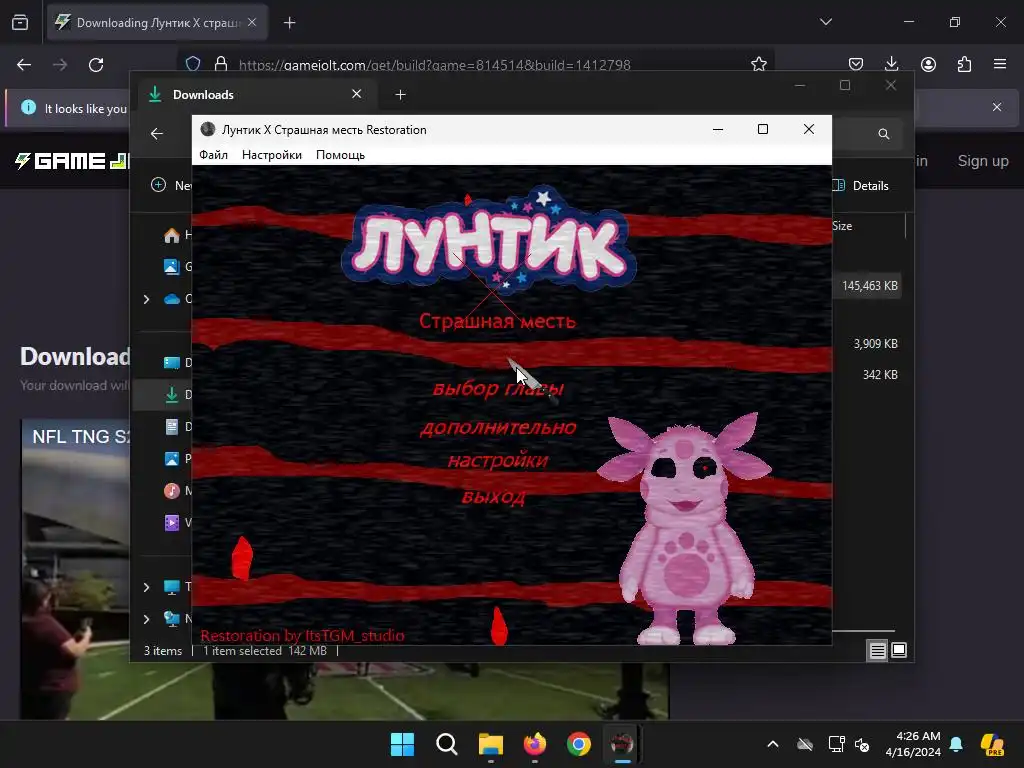Open Firefox Pocket save icon
The width and height of the screenshot is (1024, 768).
coord(856,64)
